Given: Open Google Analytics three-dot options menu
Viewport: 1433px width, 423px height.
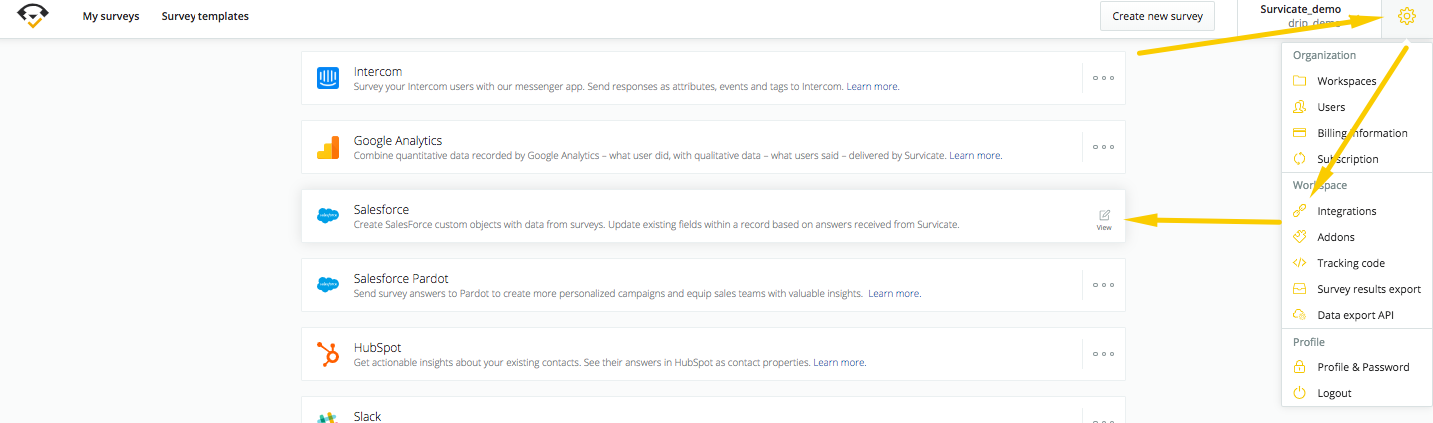Looking at the screenshot, I should tap(1104, 147).
